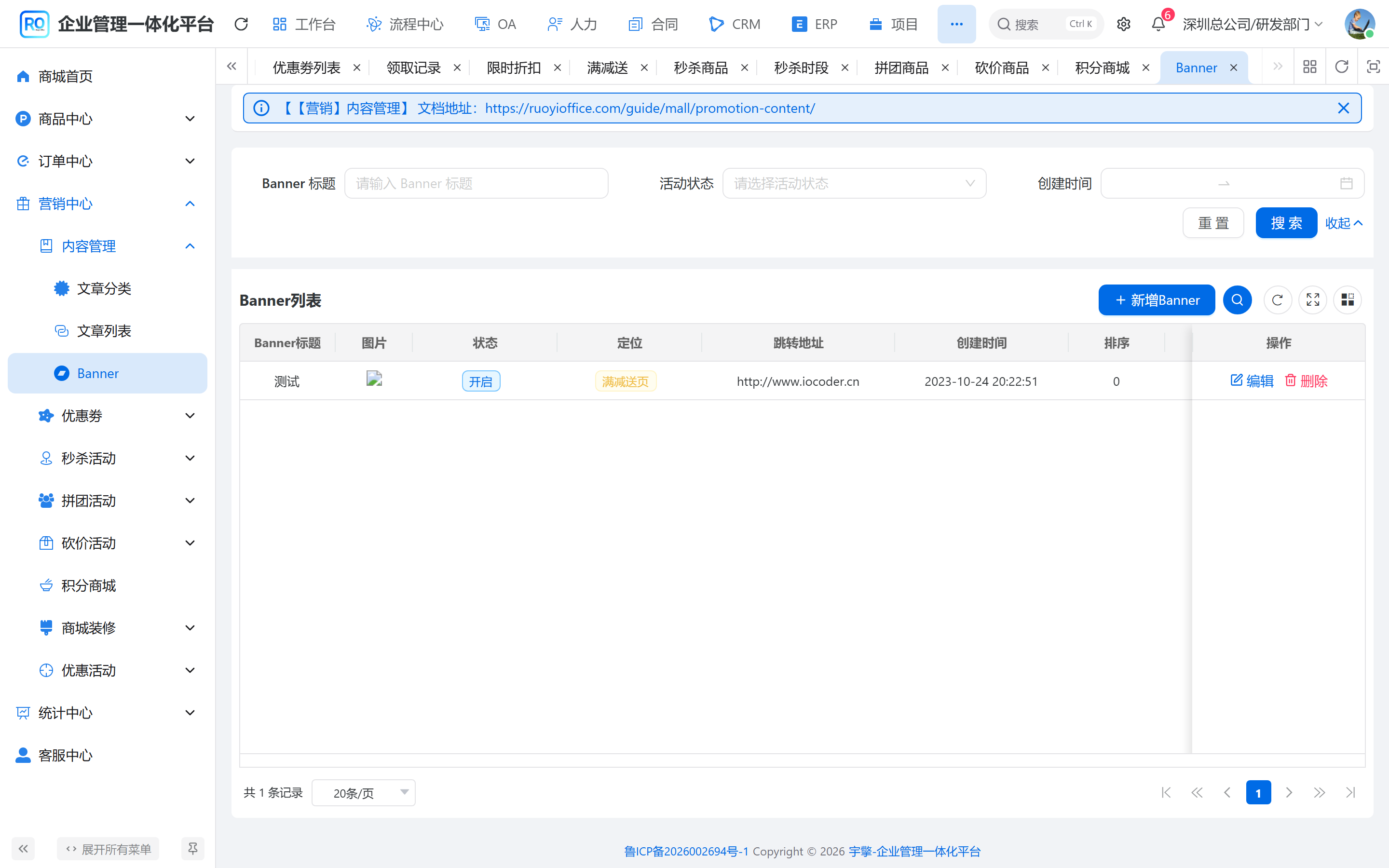Open the tab grid overview icon

click(x=1310, y=67)
